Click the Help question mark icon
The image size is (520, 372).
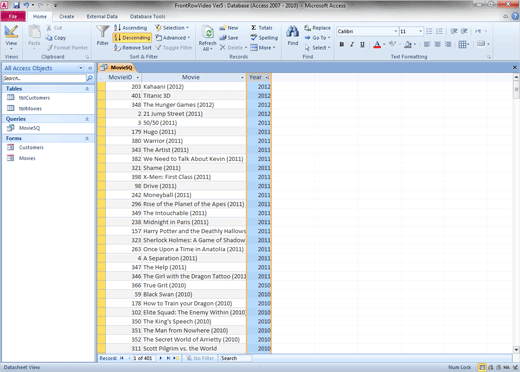pos(515,16)
